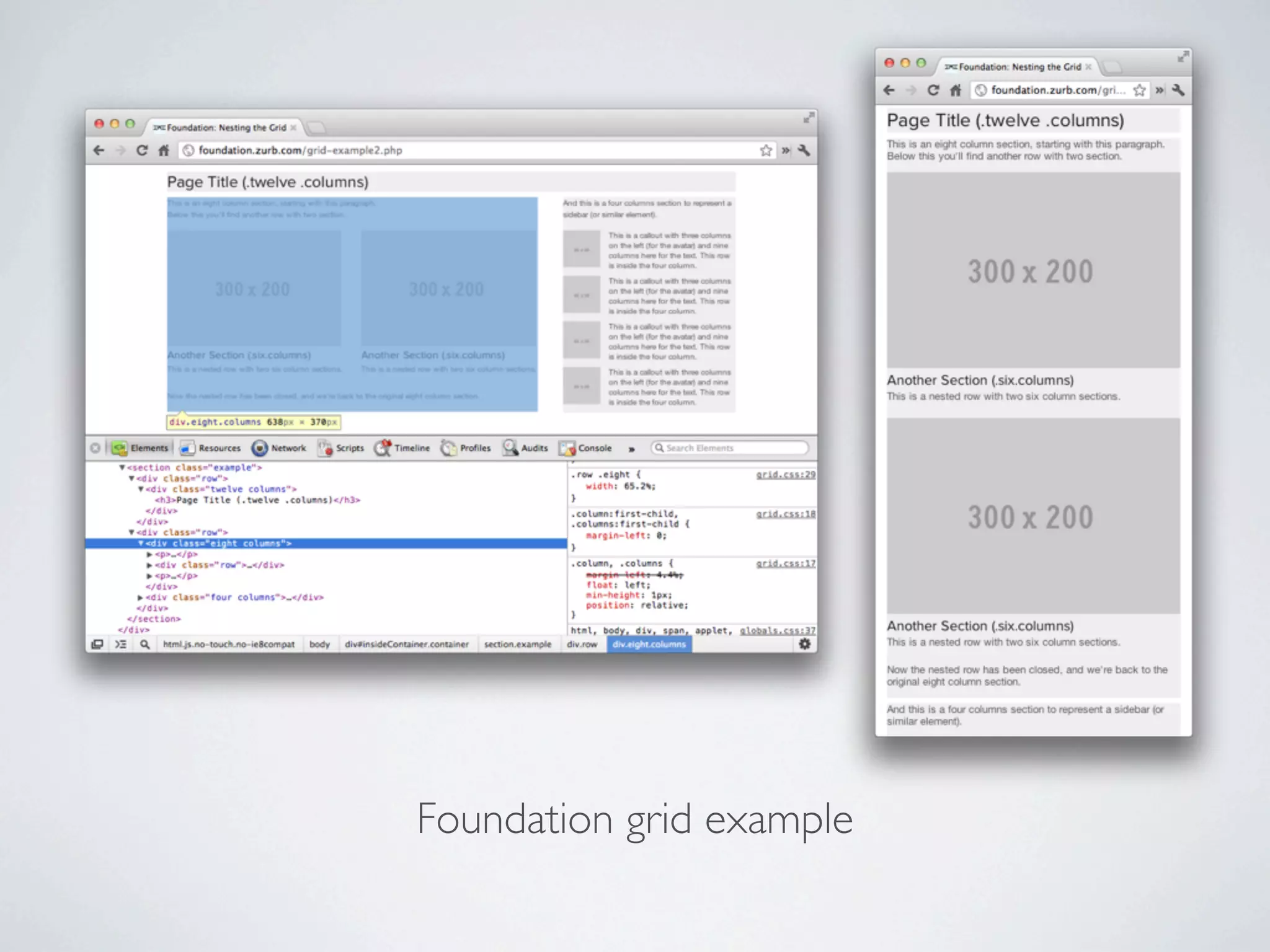Image resolution: width=1270 pixels, height=952 pixels.
Task: Select Foundation tab in left window
Action: (x=223, y=128)
